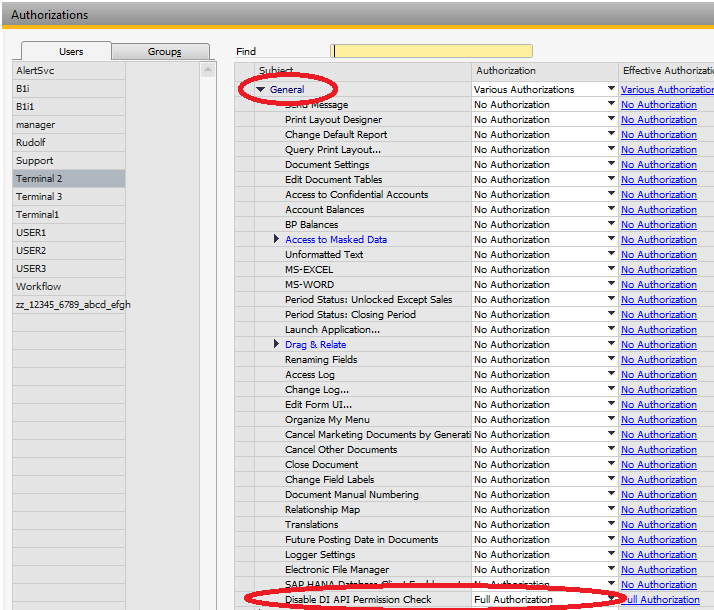Open authorization dropdown for the MS-EXCEL row

[x=611, y=270]
